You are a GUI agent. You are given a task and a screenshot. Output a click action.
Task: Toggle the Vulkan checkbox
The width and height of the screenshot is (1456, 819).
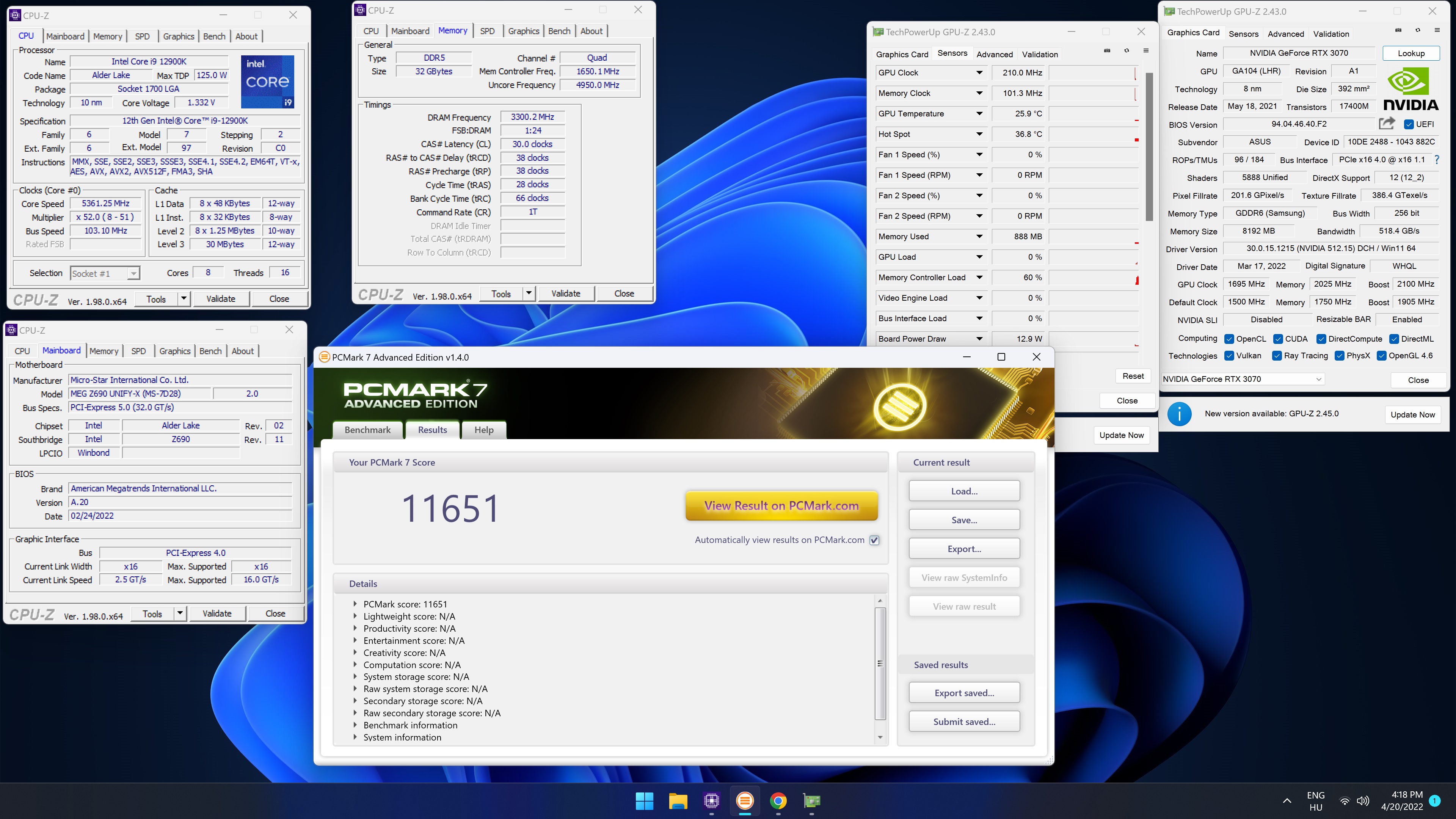(1229, 356)
